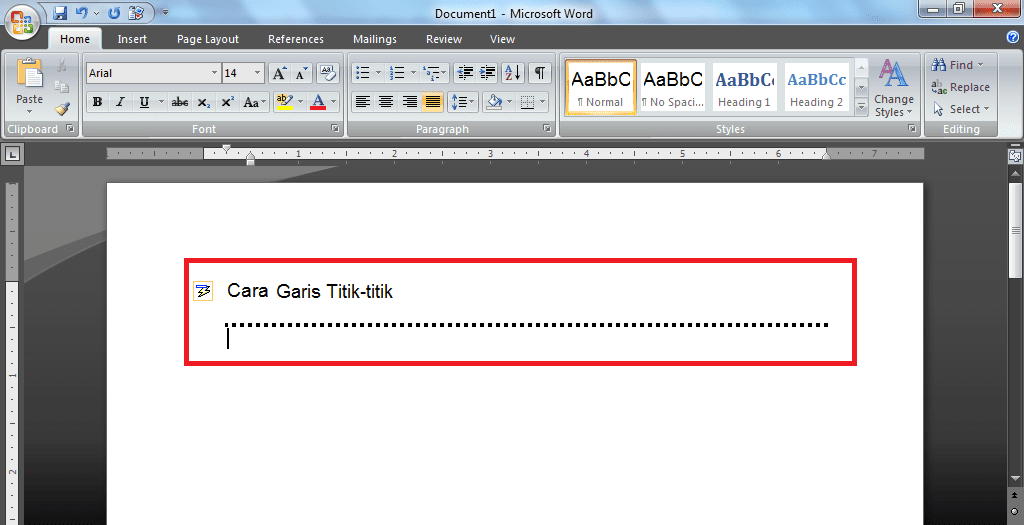Image resolution: width=1024 pixels, height=525 pixels.
Task: Align text right
Action: pos(409,102)
